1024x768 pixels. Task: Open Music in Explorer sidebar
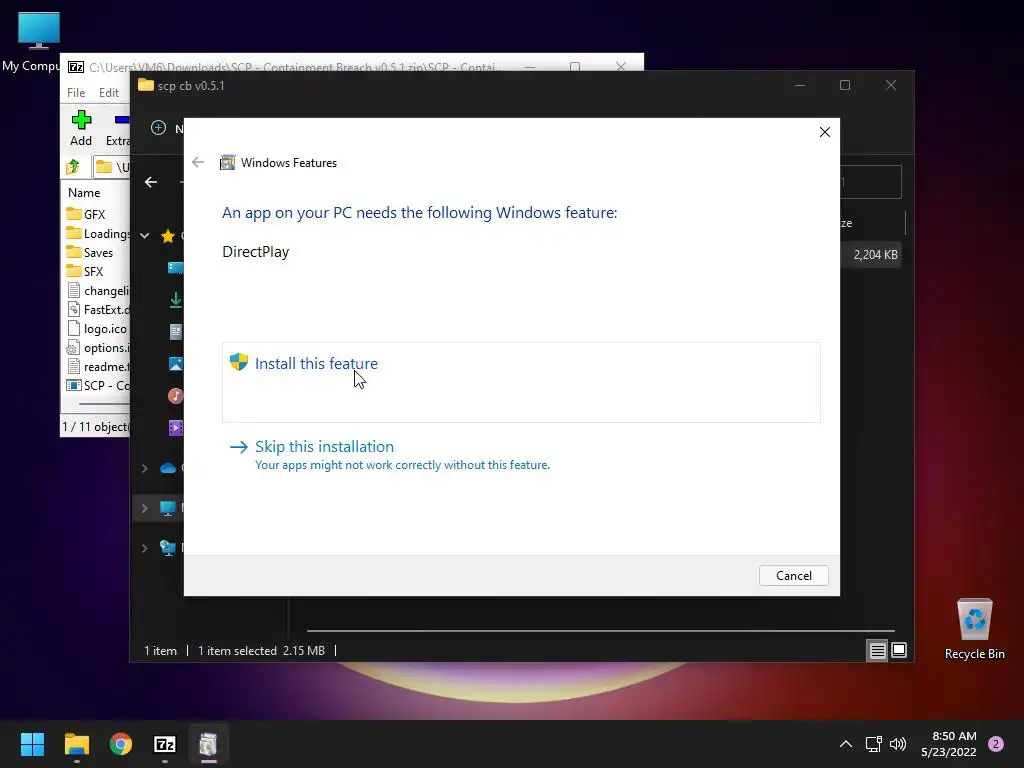point(176,396)
